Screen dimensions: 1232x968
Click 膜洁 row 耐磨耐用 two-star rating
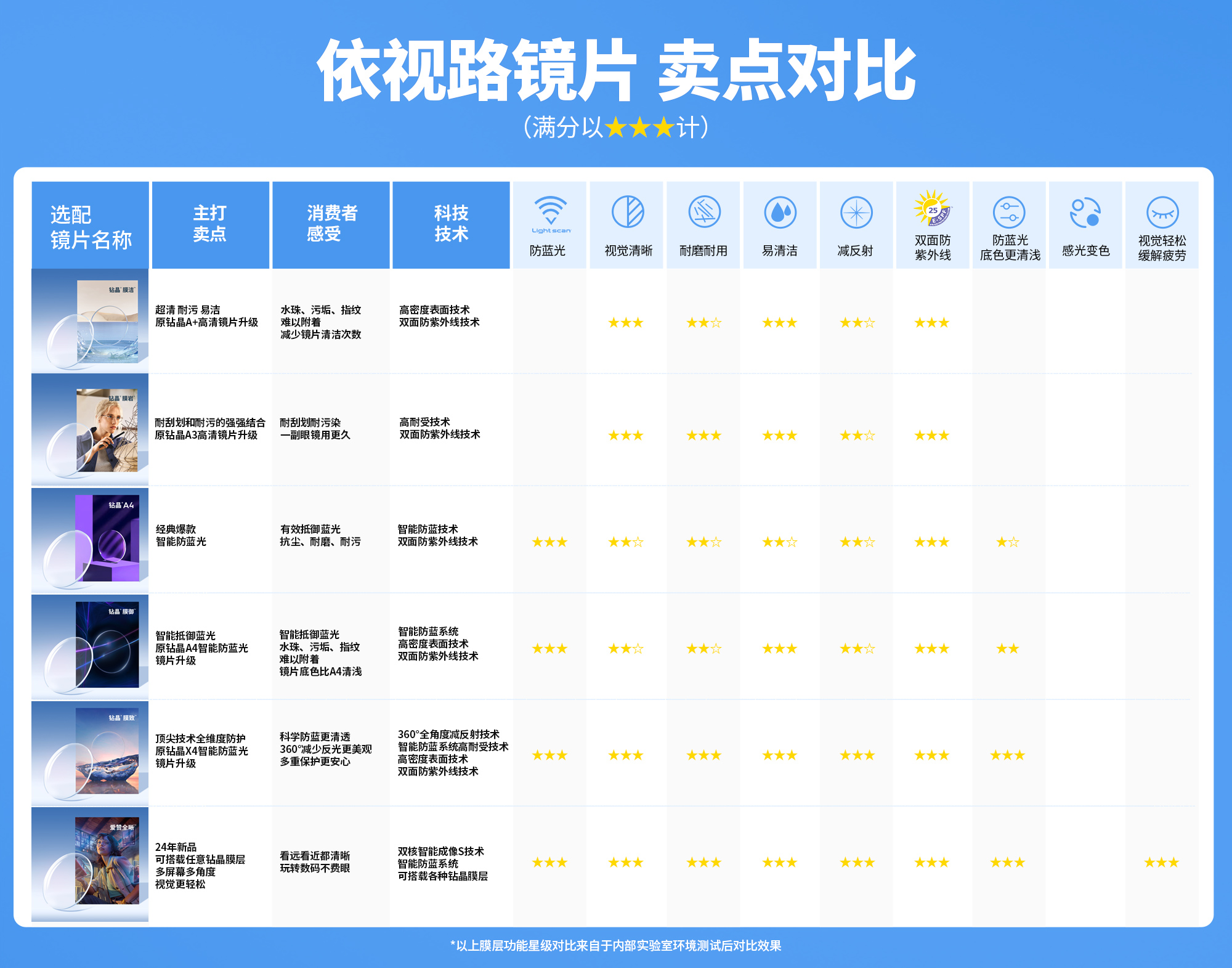coord(703,322)
